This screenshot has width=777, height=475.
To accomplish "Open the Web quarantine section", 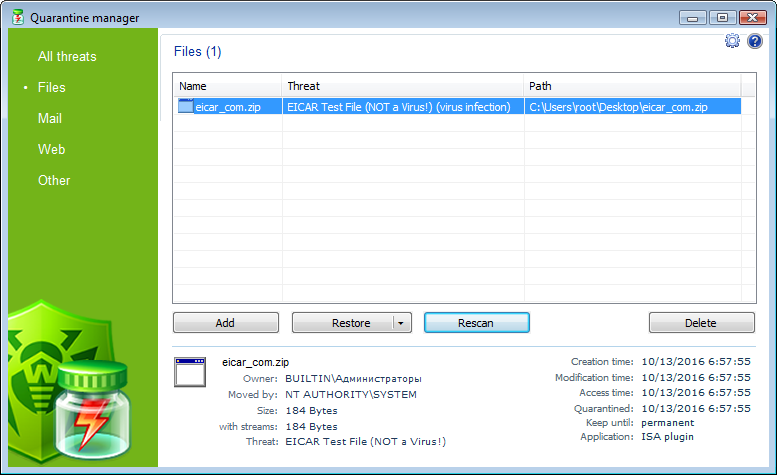I will [x=52, y=149].
